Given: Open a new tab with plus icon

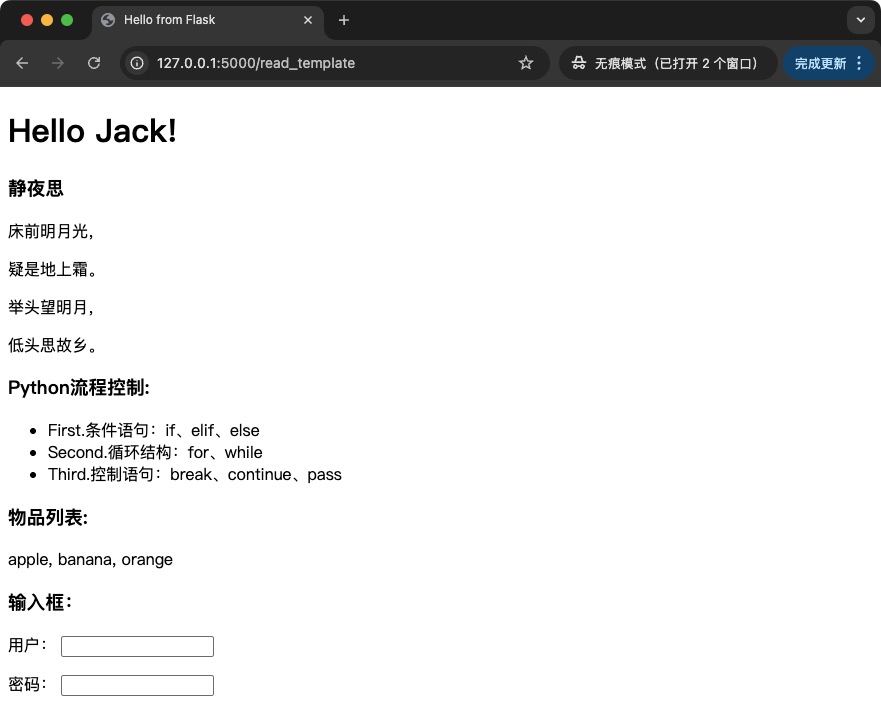Looking at the screenshot, I should (344, 20).
